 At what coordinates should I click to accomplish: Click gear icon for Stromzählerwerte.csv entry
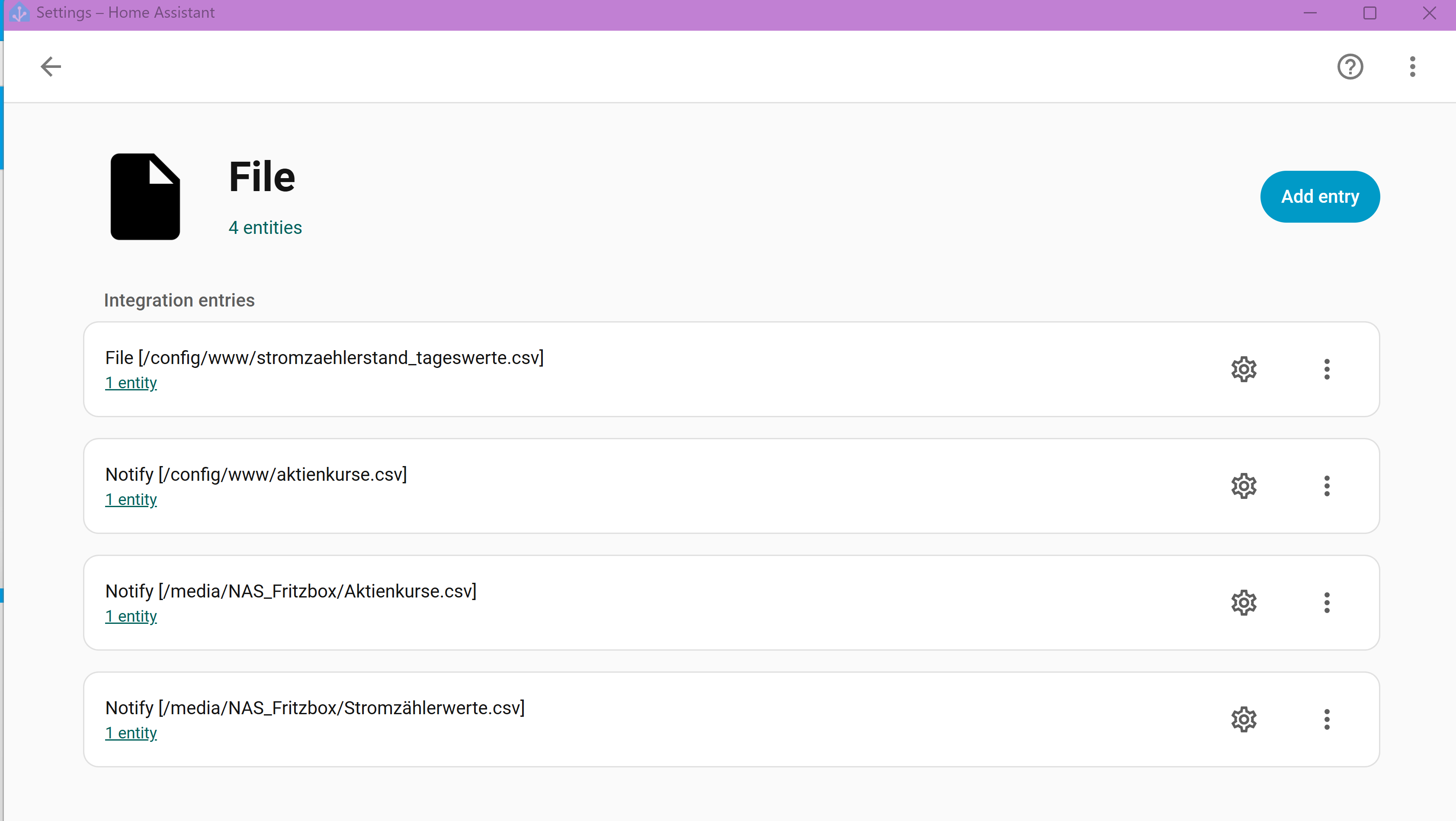click(1244, 719)
